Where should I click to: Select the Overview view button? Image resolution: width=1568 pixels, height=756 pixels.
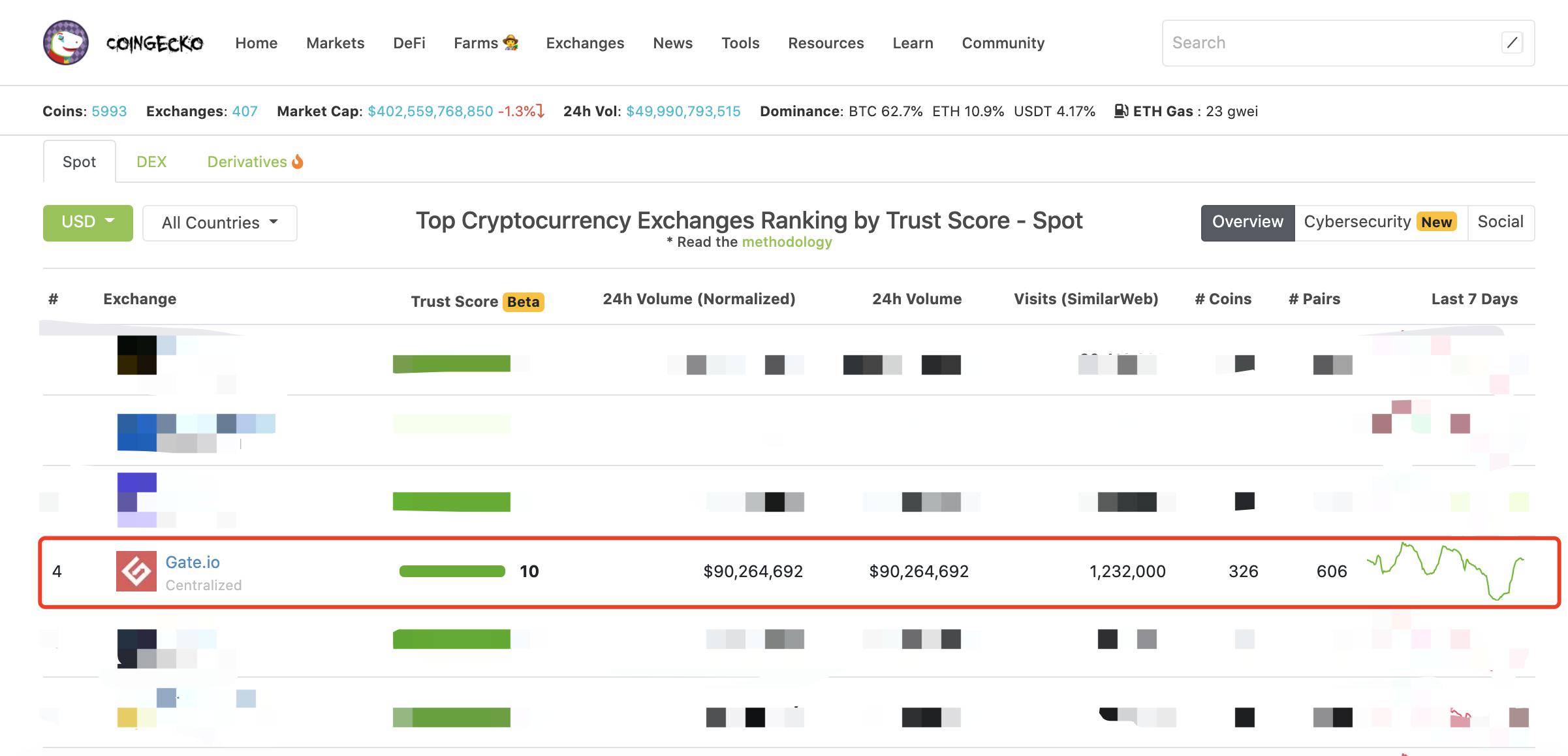tap(1248, 223)
